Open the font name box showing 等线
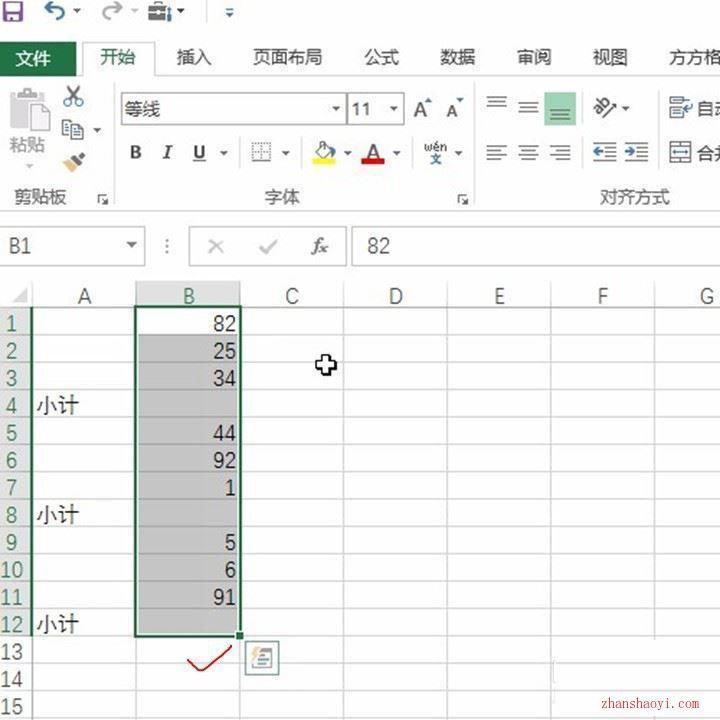This screenshot has height=720, width=720. point(234,109)
